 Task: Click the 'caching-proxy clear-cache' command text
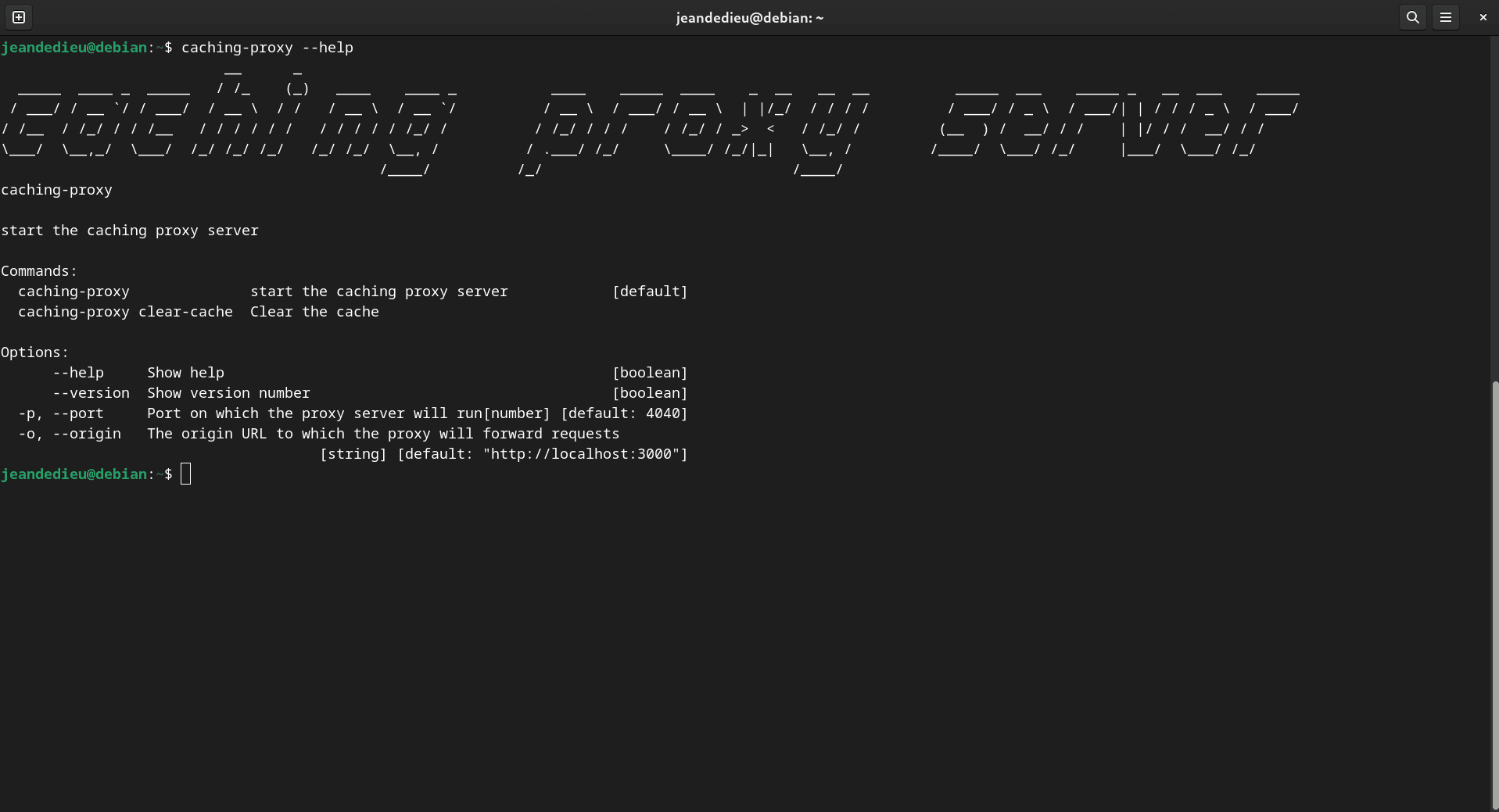pyautogui.click(x=125, y=312)
